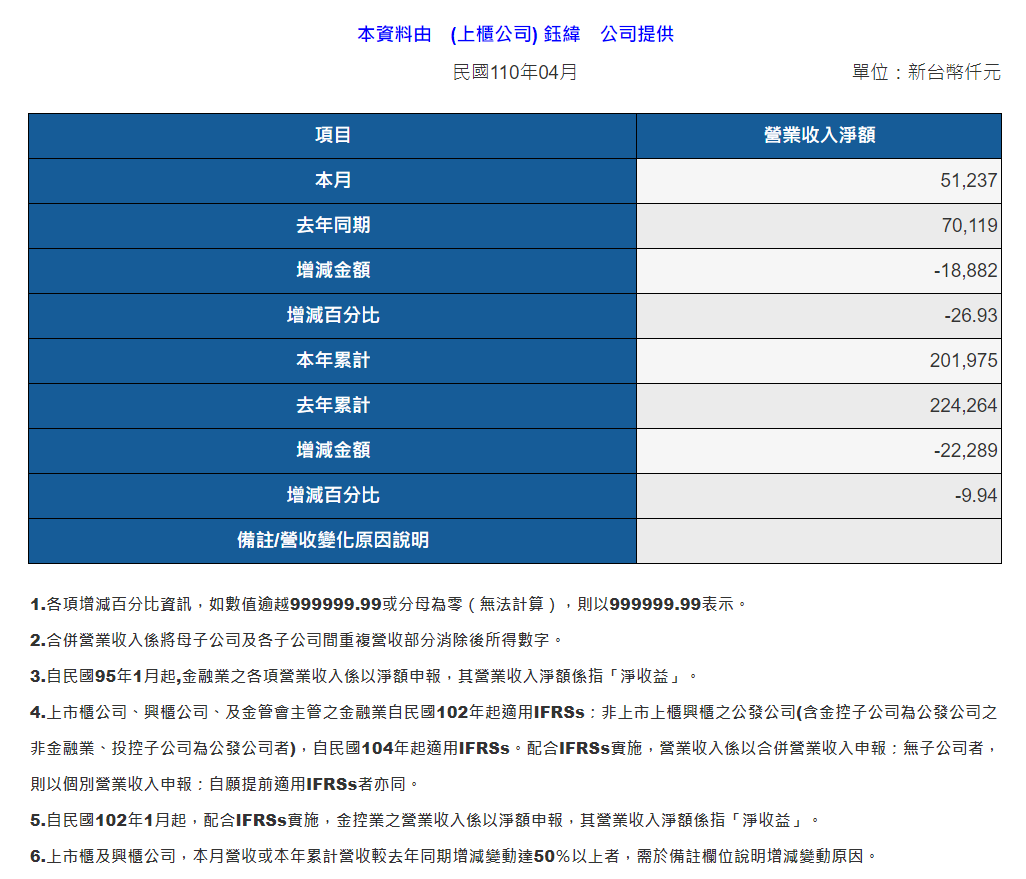Click the 去年同期 row label
Viewport: 1026px width, 879px height.
coord(332,225)
